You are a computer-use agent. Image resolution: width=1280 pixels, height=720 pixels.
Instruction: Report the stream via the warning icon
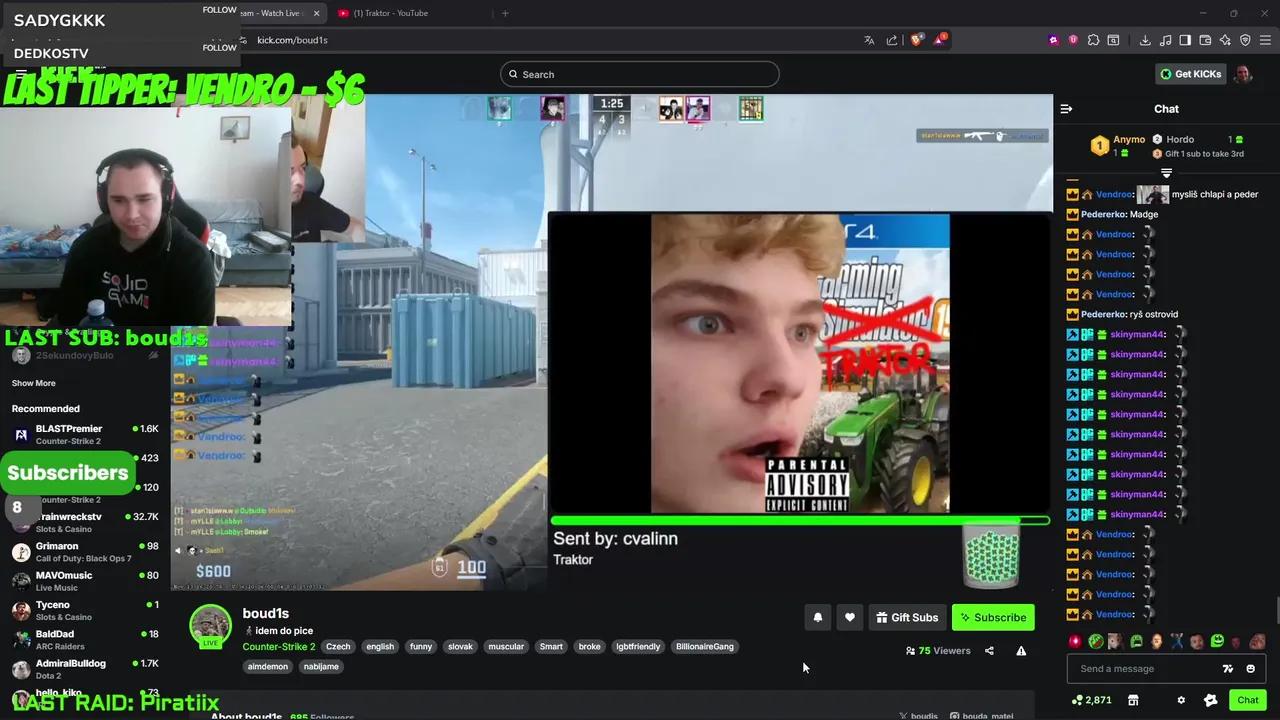tap(1022, 650)
